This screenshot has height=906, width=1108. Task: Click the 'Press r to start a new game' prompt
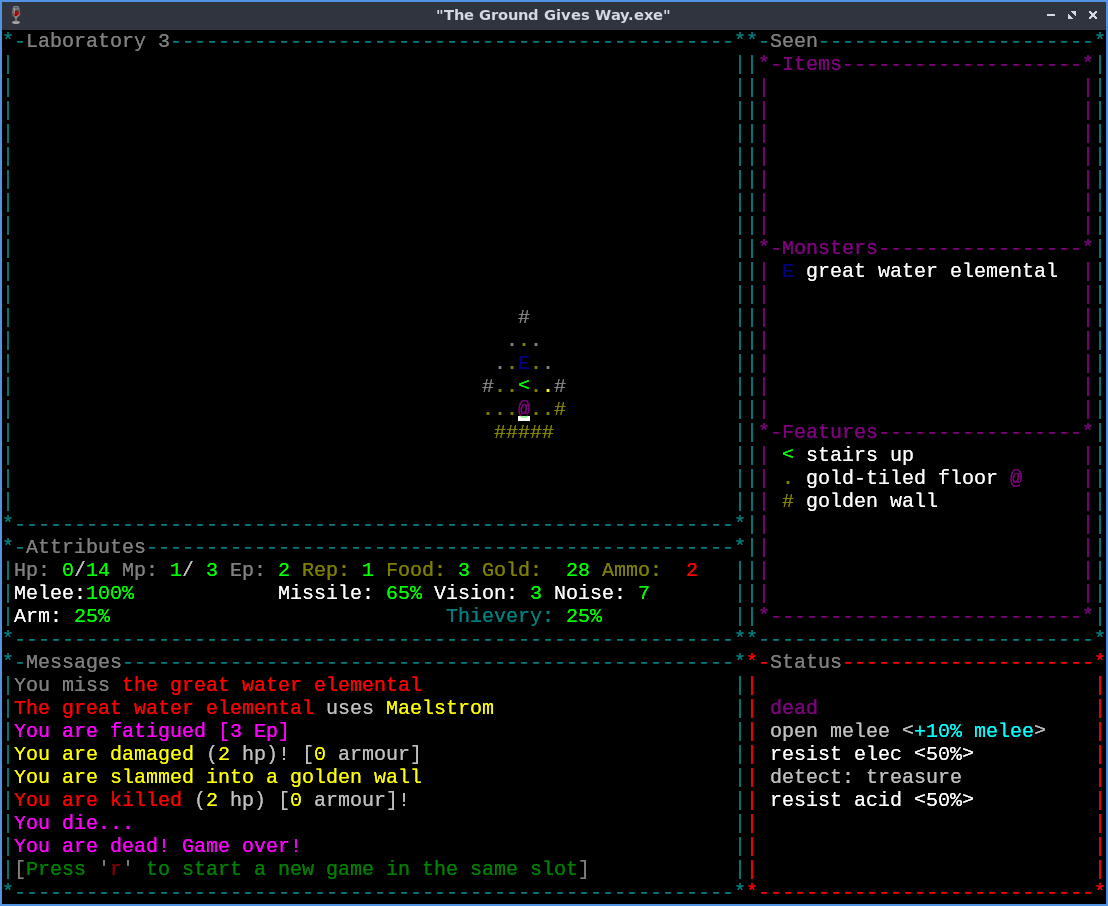[302, 868]
